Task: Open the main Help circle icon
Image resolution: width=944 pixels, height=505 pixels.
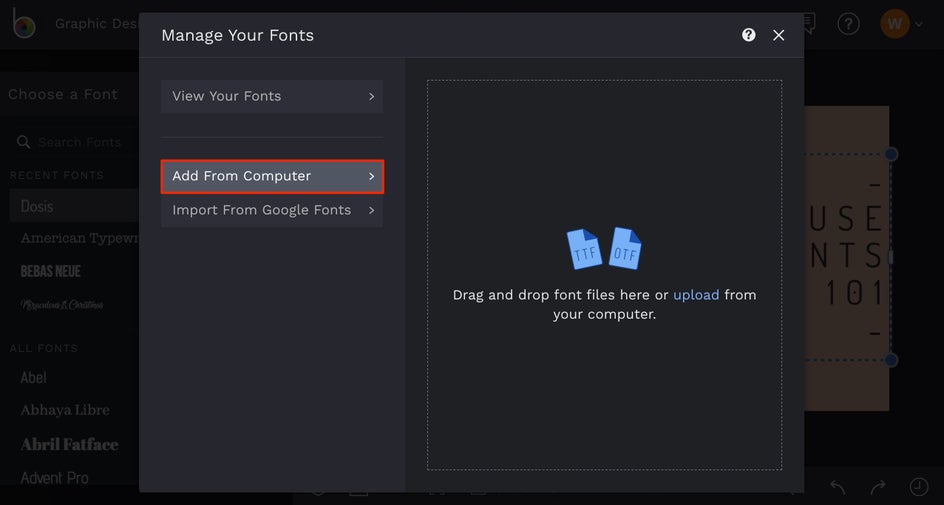Action: tap(848, 23)
